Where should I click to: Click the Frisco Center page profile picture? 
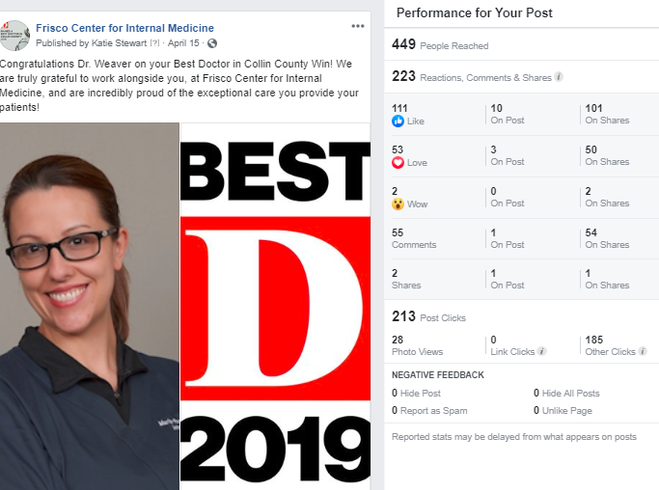pyautogui.click(x=15, y=35)
